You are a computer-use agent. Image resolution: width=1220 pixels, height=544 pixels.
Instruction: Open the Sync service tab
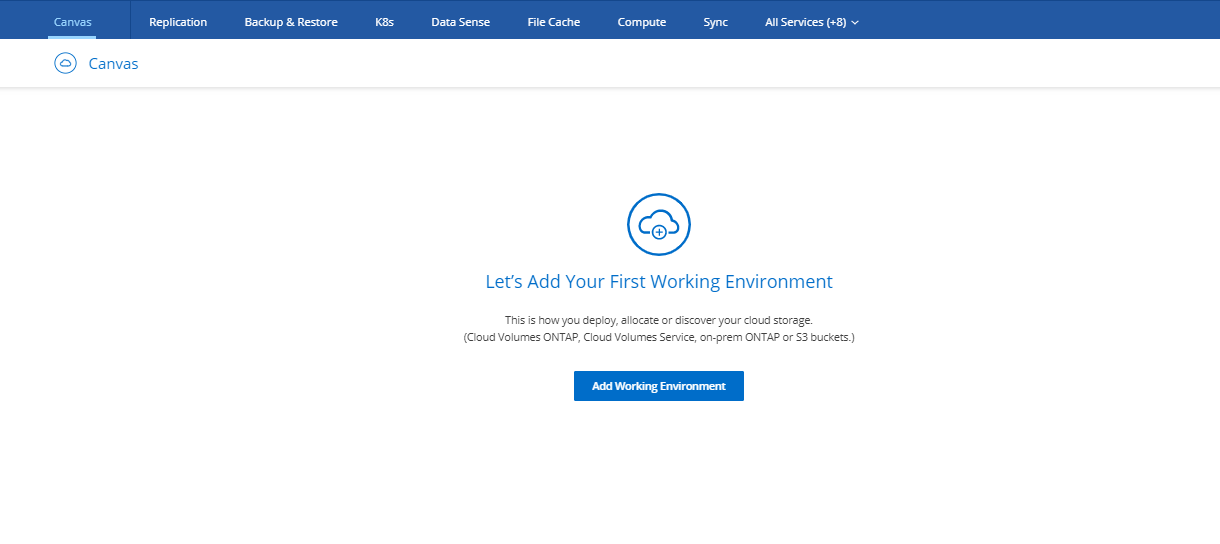(715, 22)
